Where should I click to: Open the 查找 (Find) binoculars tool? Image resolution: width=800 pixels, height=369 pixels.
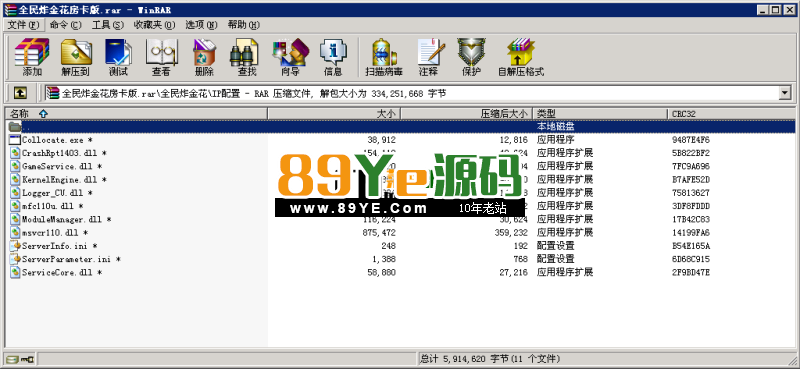(x=247, y=57)
